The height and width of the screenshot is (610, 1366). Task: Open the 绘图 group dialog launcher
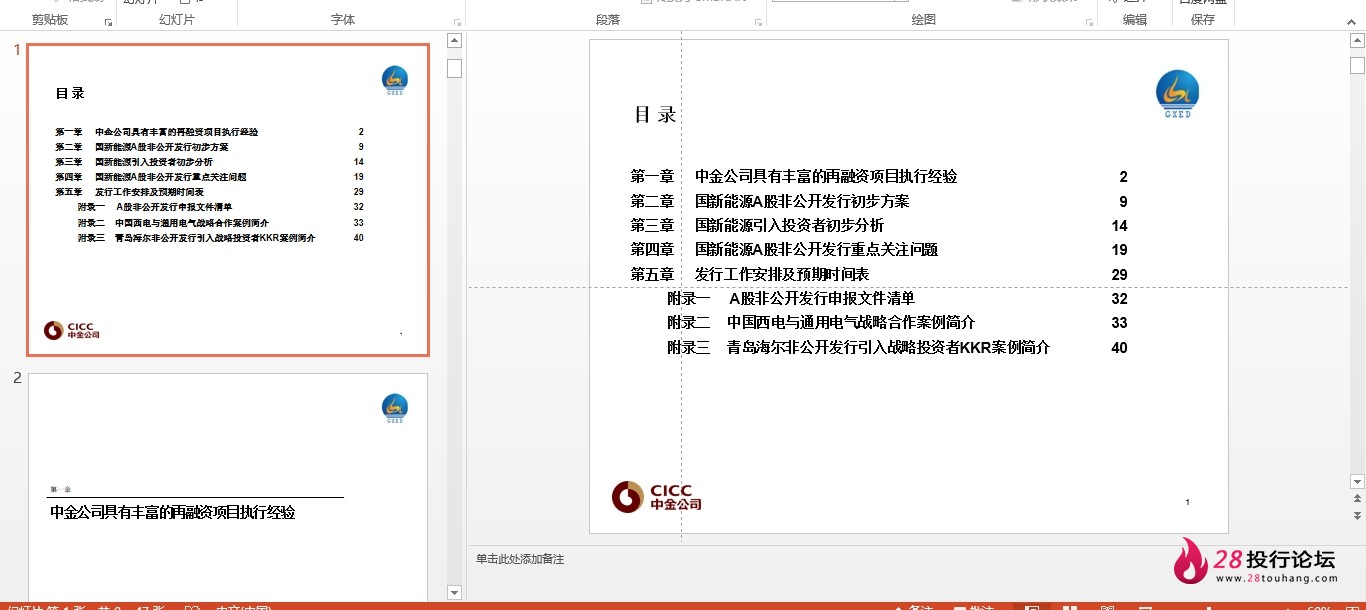click(1088, 22)
